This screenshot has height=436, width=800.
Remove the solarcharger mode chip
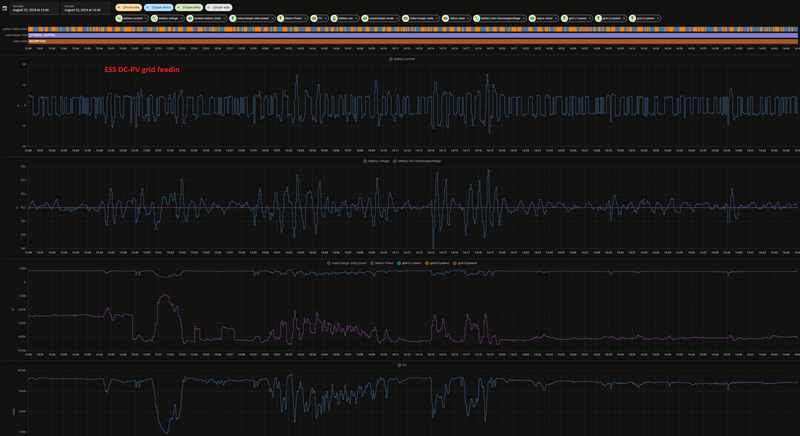(397, 18)
